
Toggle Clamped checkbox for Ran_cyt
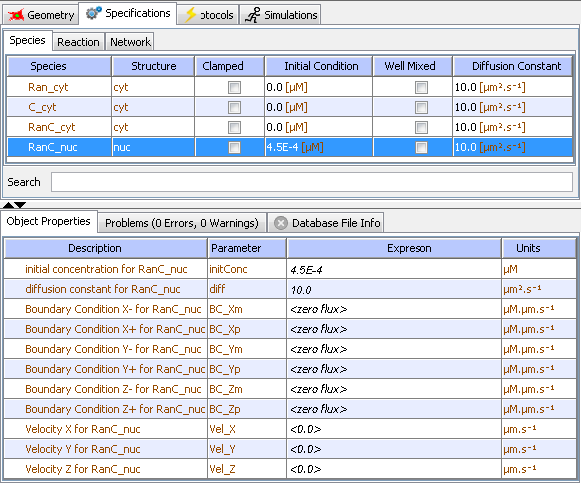click(x=234, y=87)
